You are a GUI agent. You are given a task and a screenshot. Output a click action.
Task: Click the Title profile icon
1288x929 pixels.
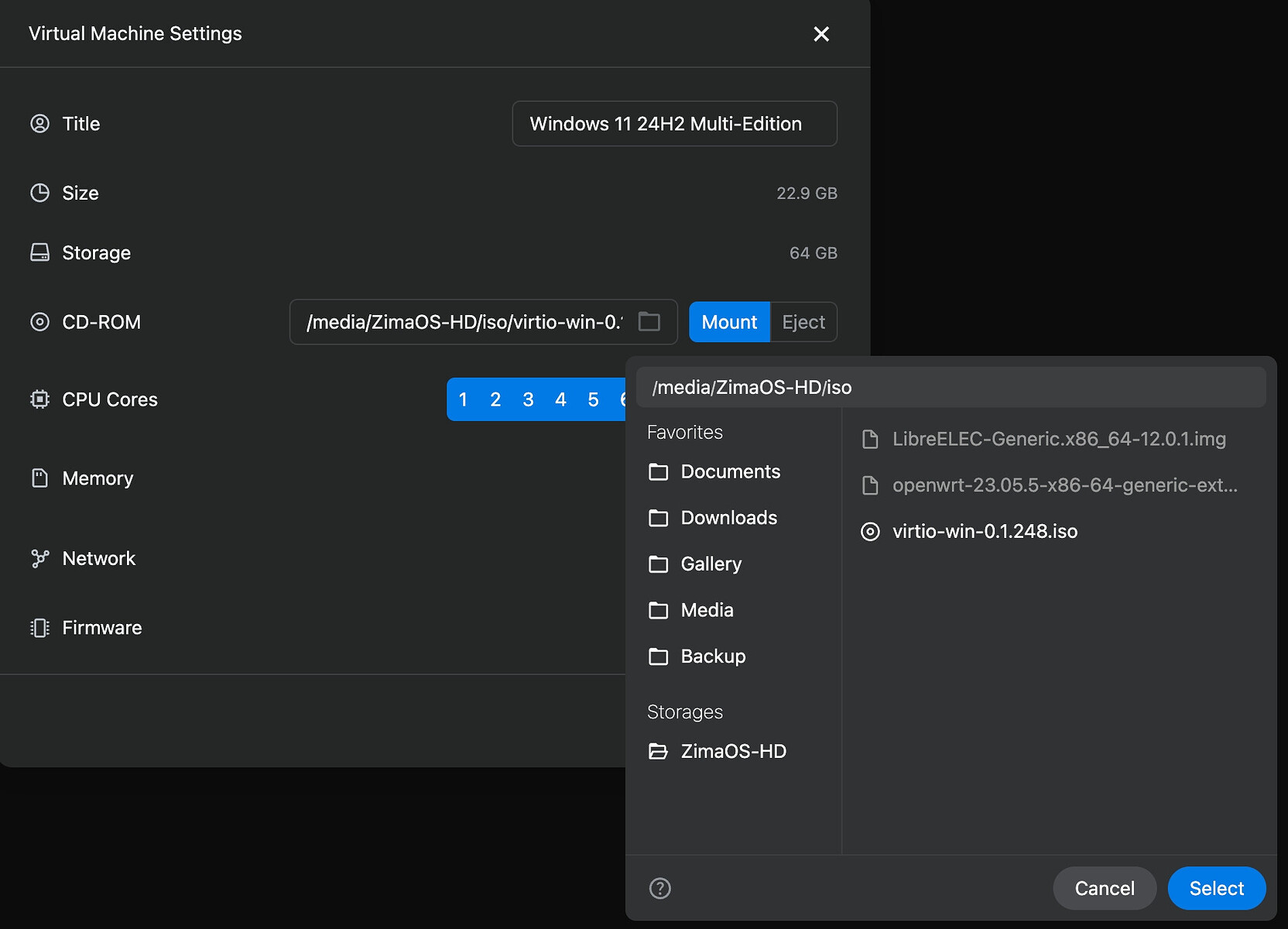tap(39, 124)
